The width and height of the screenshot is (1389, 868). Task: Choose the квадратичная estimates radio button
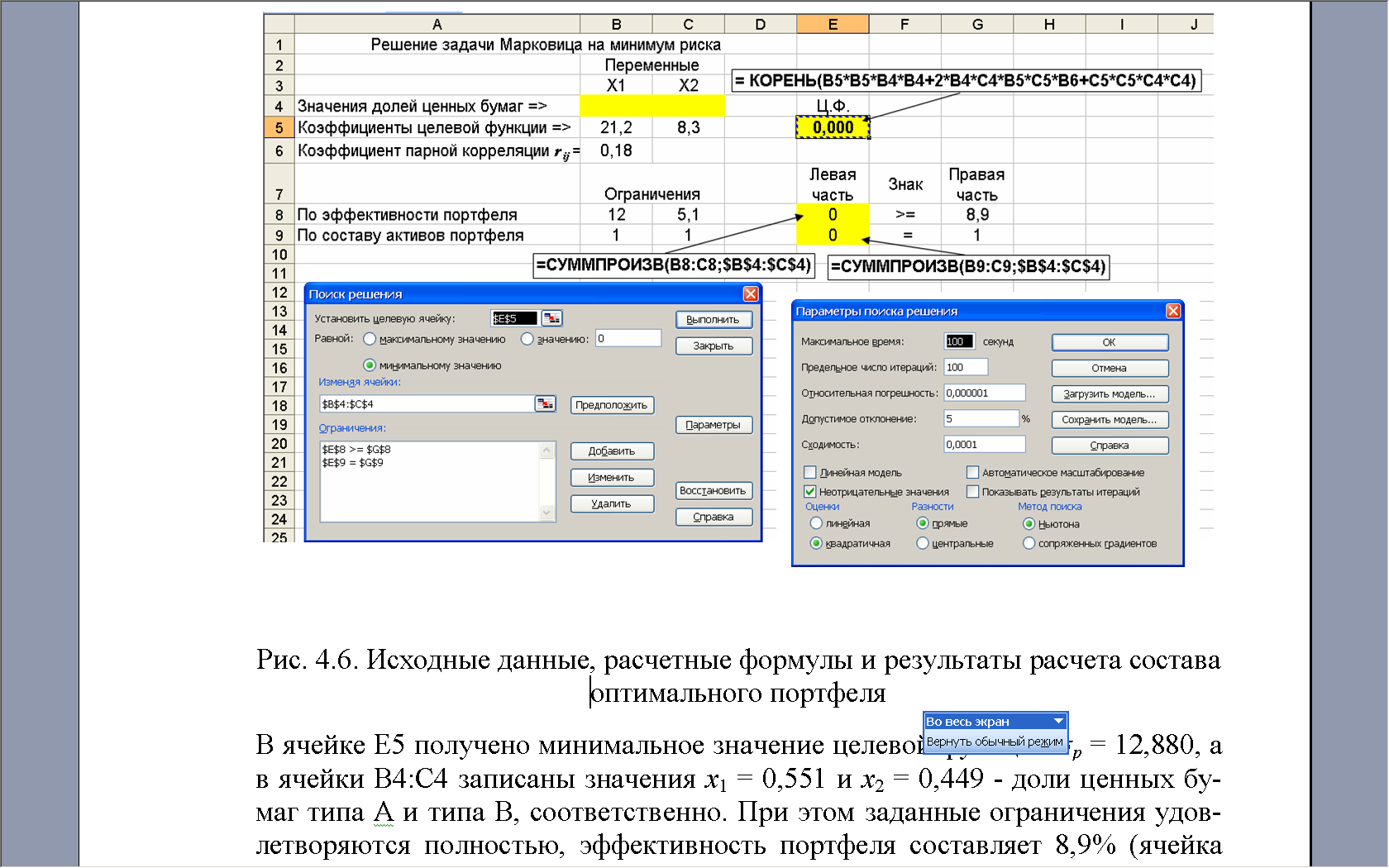pos(816,543)
